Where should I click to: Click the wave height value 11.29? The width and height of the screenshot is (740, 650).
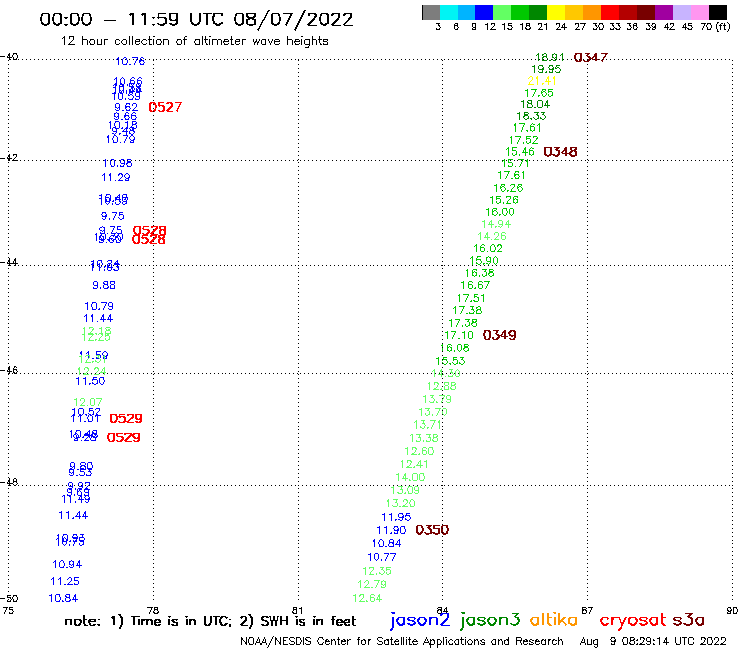pos(116,177)
